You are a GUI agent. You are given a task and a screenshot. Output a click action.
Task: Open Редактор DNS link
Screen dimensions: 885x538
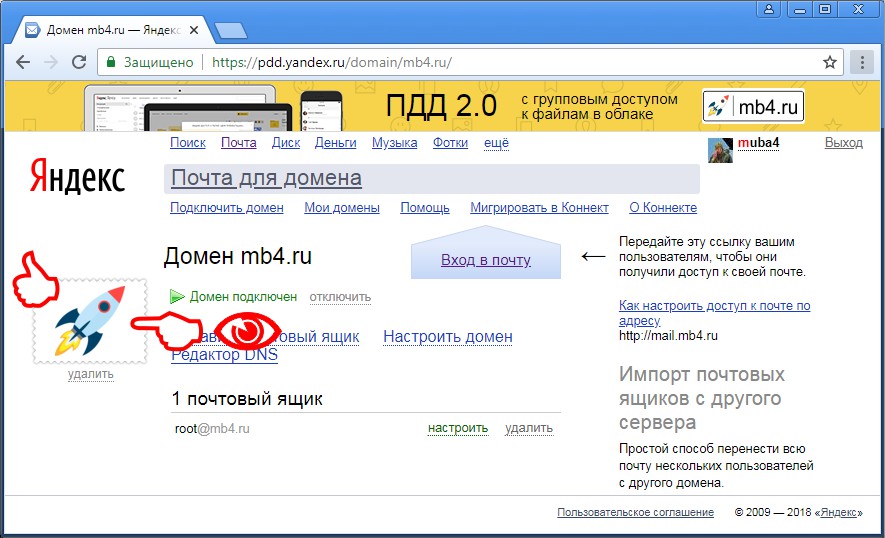pyautogui.click(x=224, y=355)
